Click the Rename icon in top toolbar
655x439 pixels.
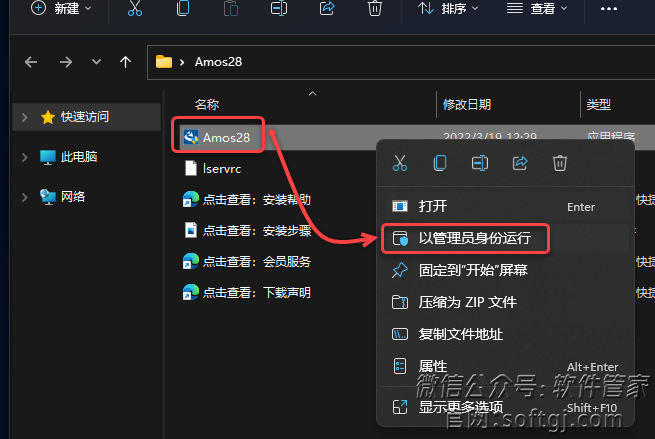point(279,8)
